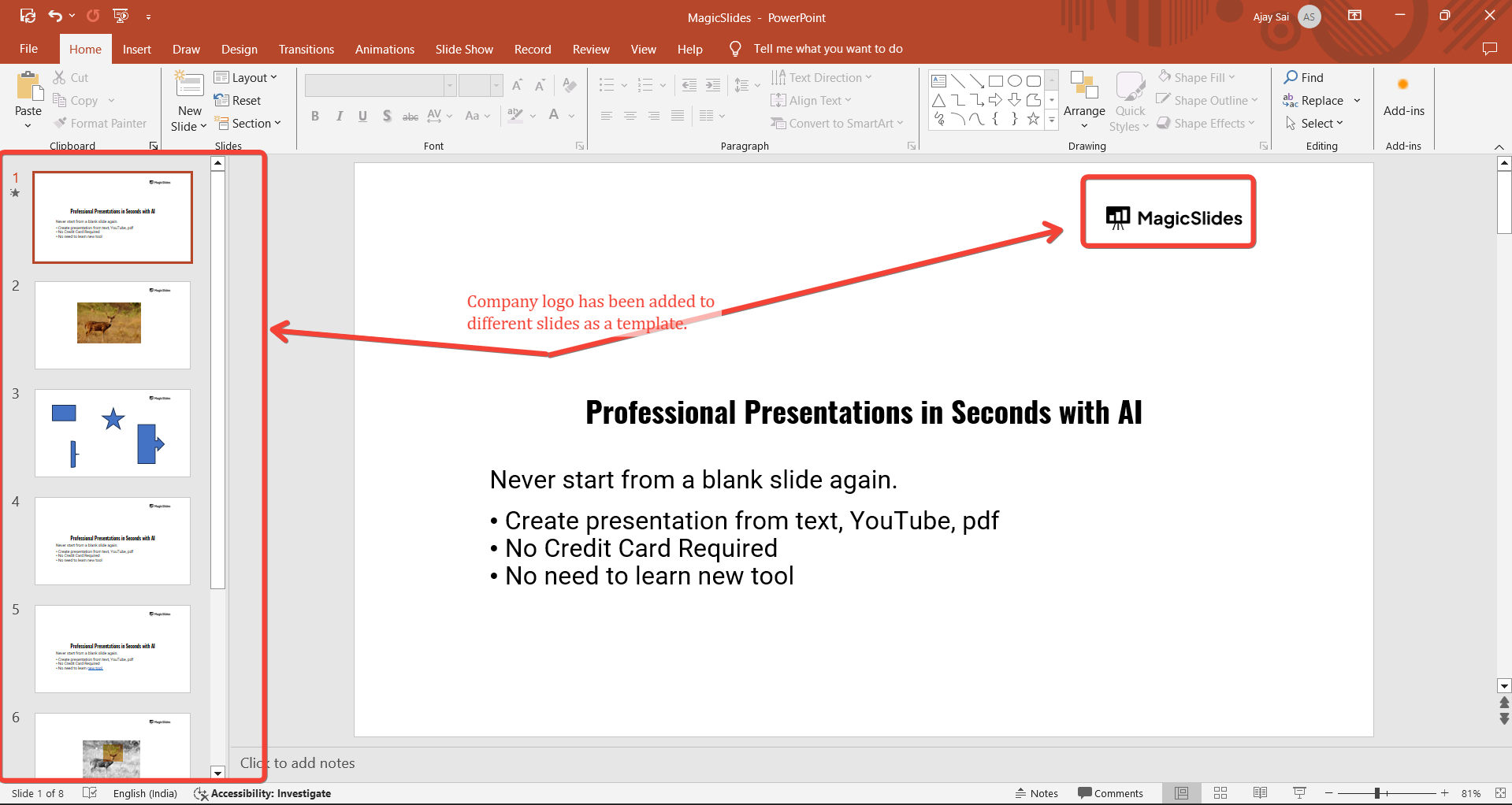1512x805 pixels.
Task: Switch to Reading View in status bar
Action: [1260, 793]
